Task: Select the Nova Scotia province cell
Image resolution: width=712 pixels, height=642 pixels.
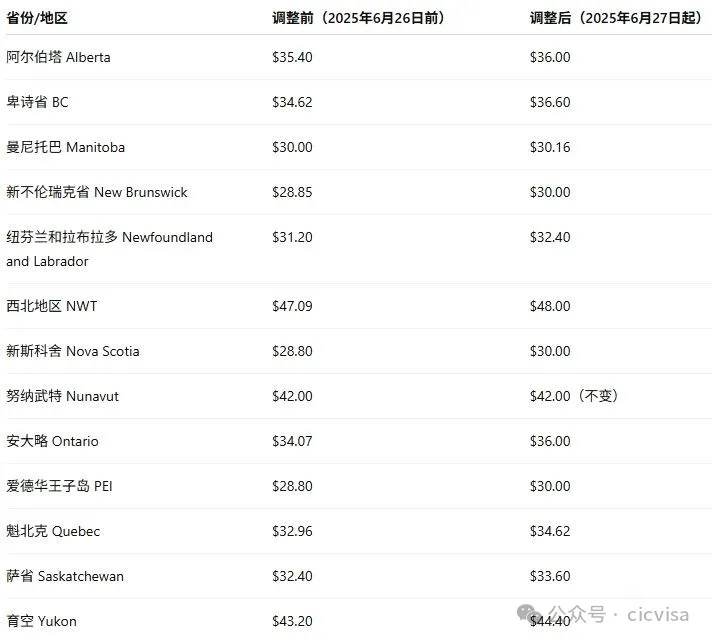Action: [x=73, y=351]
